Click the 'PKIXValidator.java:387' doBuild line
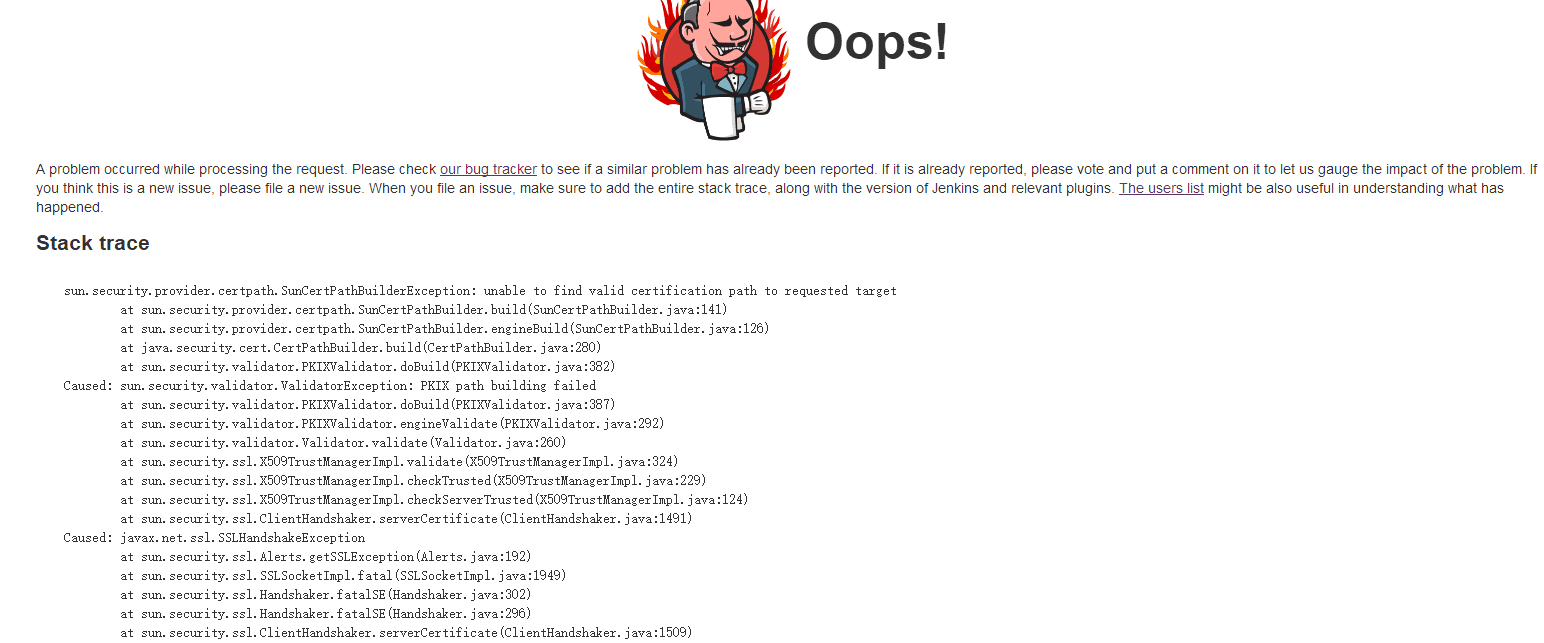The image size is (1544, 643). click(368, 405)
